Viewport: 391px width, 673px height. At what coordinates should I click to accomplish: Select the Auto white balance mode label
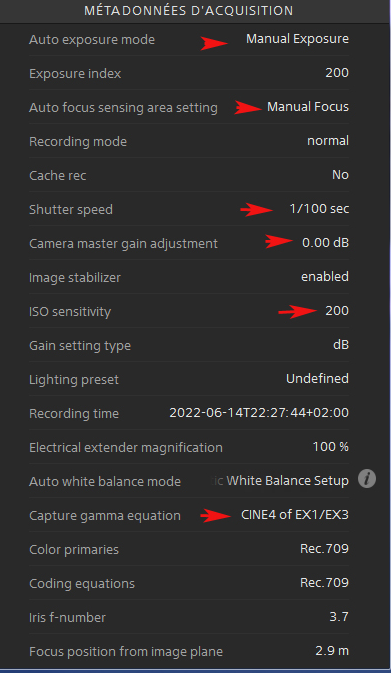click(x=105, y=482)
